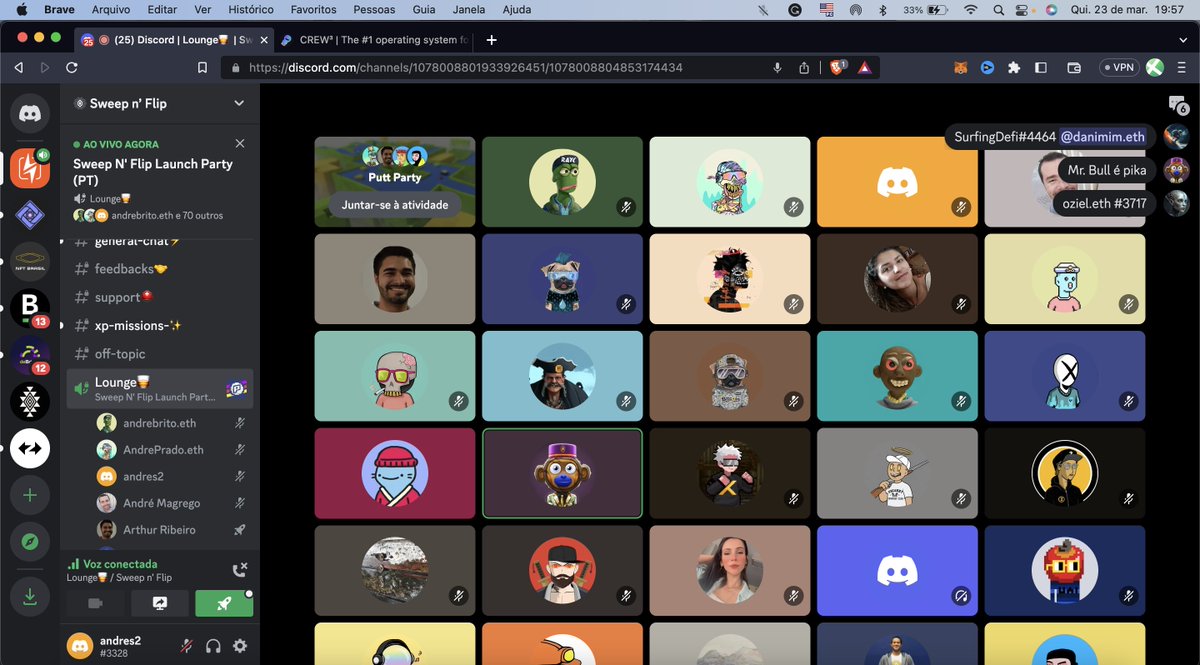The width and height of the screenshot is (1200, 665).
Task: Open a new browser tab
Action: coord(492,40)
